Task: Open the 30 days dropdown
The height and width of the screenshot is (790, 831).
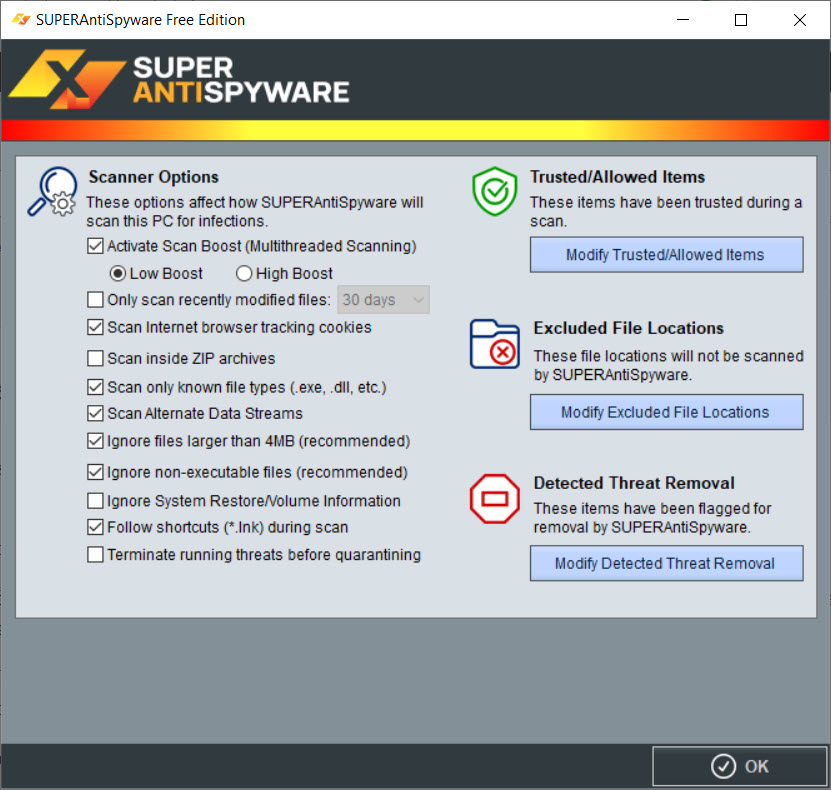Action: coord(383,300)
